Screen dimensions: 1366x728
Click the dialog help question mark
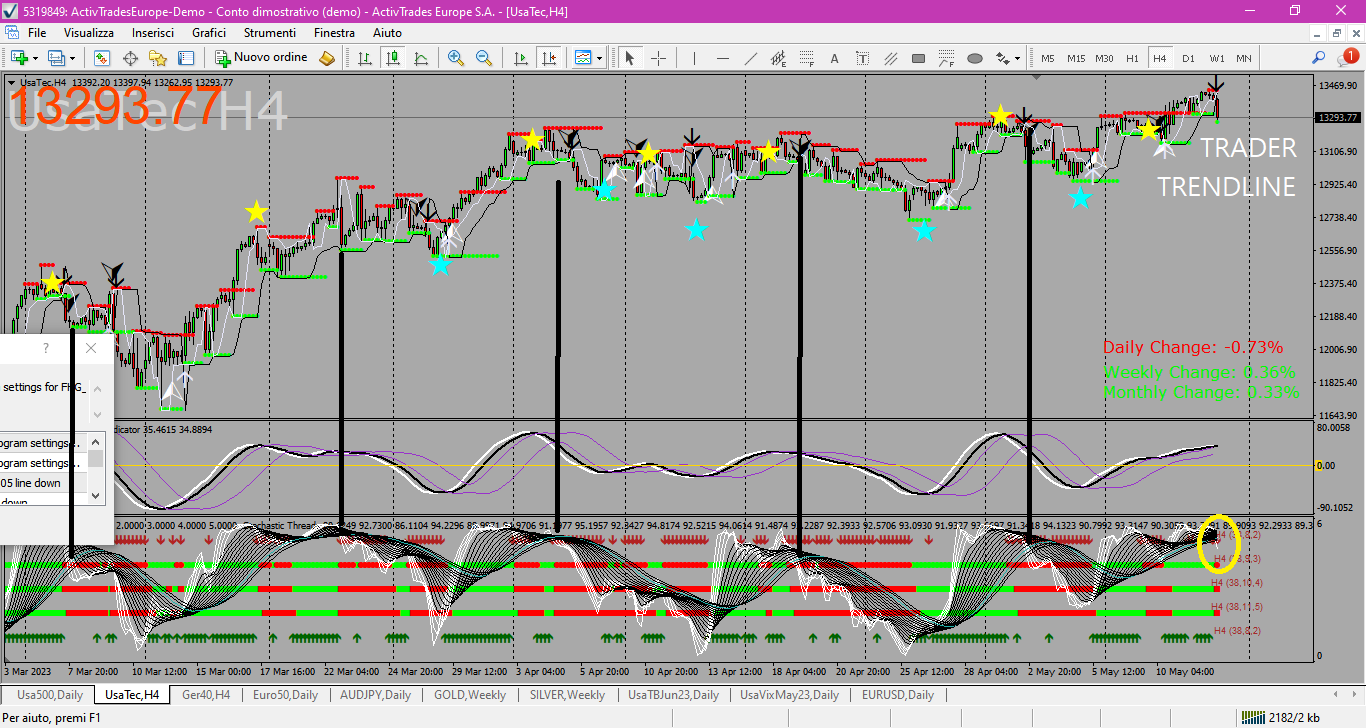[46, 348]
